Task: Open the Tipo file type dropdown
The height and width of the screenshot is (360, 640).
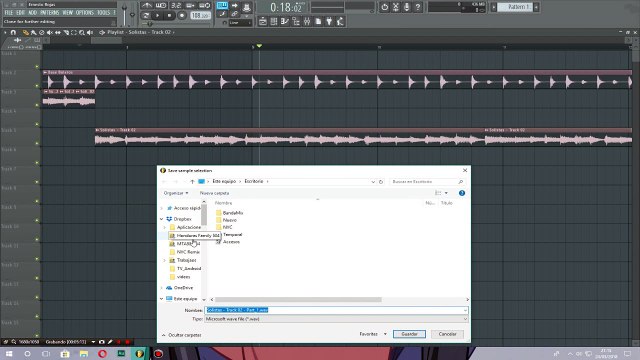Action: tap(336, 319)
